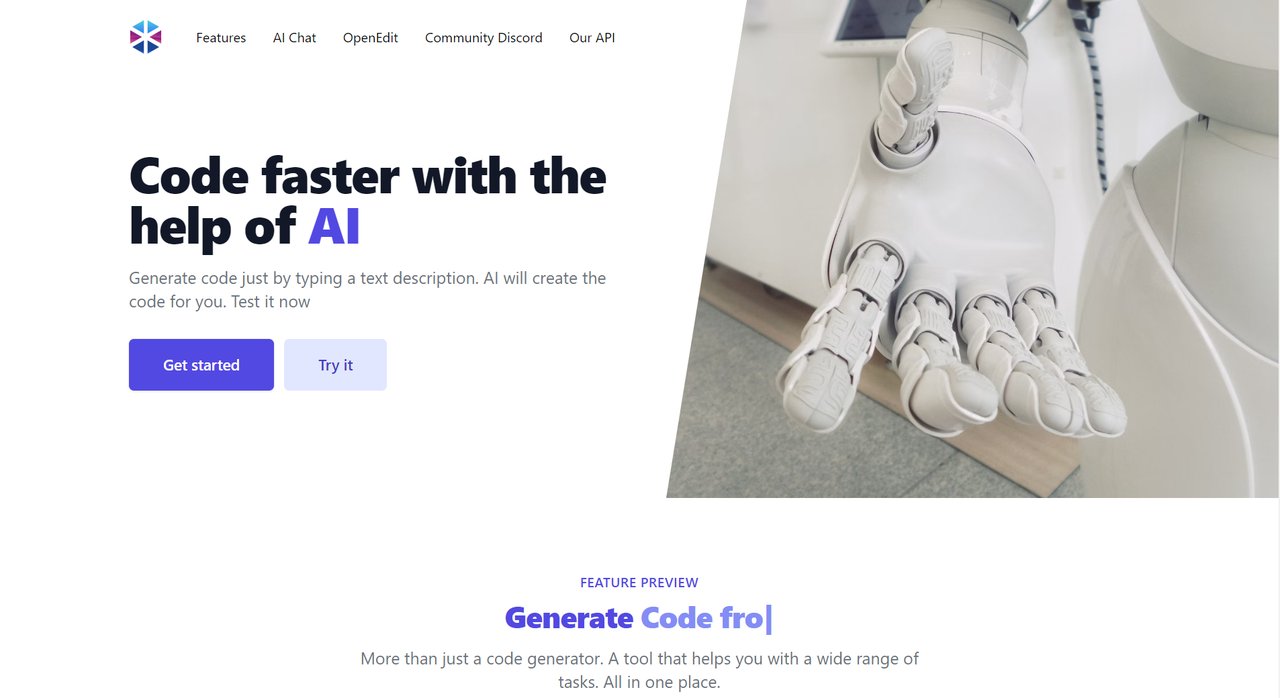Screen dimensions: 1280x698
Task: Click the Get started button
Action: (x=201, y=365)
